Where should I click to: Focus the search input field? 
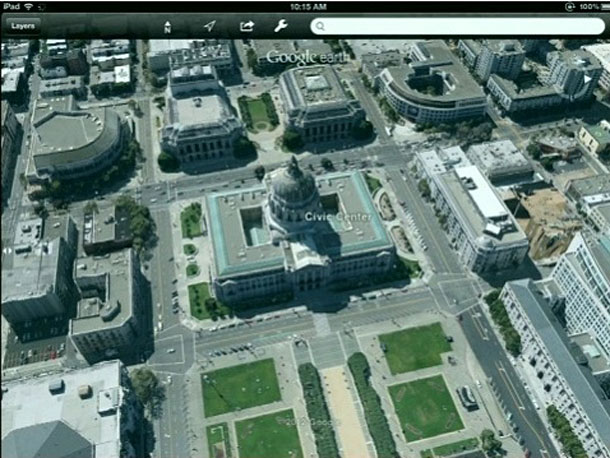pos(460,27)
